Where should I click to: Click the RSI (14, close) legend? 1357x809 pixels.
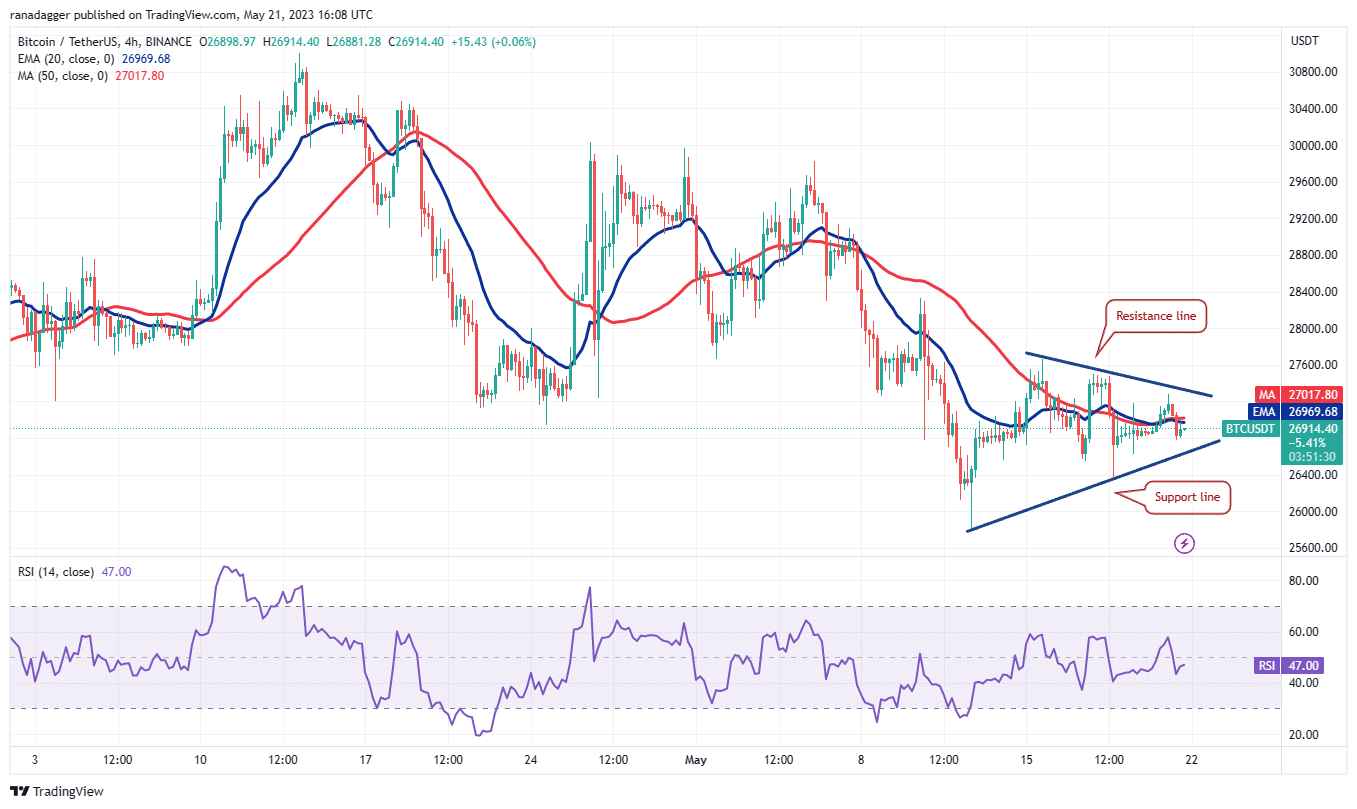[x=57, y=572]
